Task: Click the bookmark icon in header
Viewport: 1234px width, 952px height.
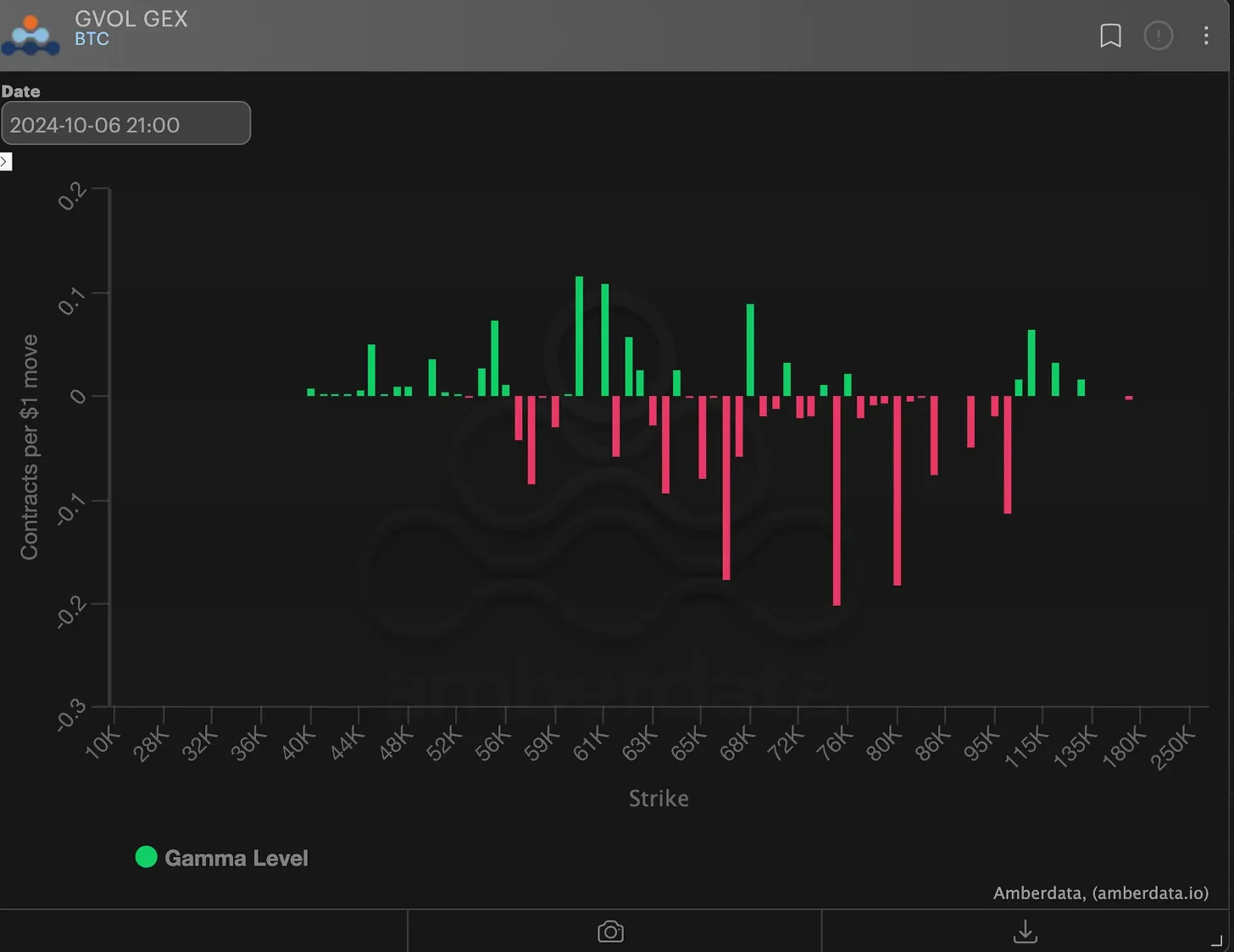Action: [x=1110, y=35]
